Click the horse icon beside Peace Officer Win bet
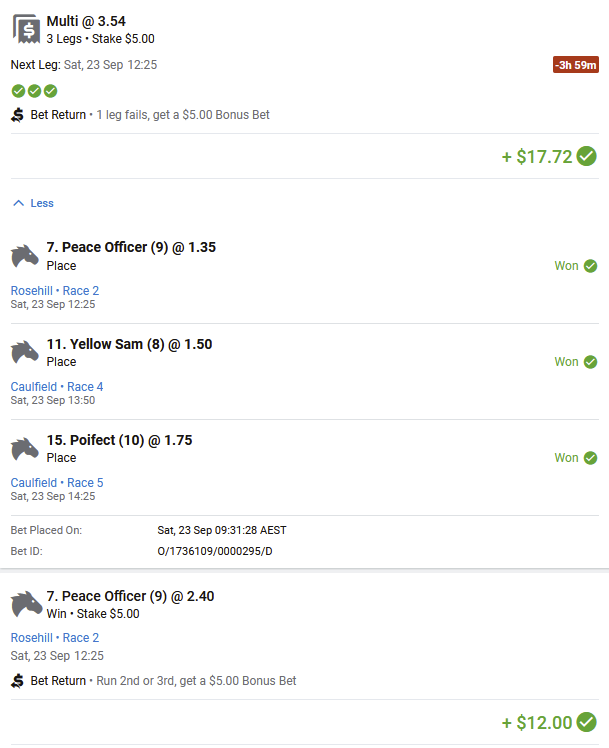Screen dimensions: 609x748 [x=27, y=604]
